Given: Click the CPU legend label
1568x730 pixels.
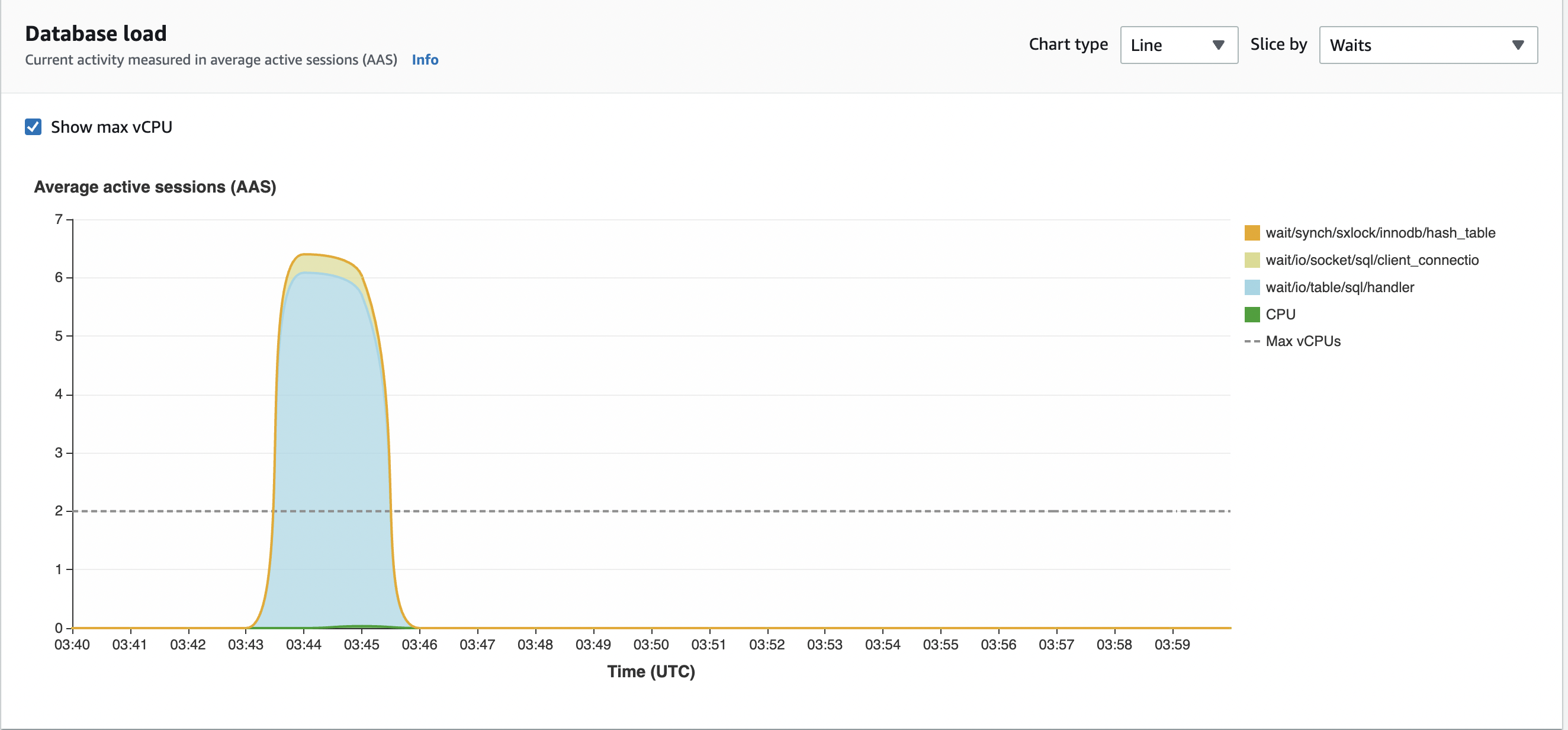Looking at the screenshot, I should point(1280,314).
